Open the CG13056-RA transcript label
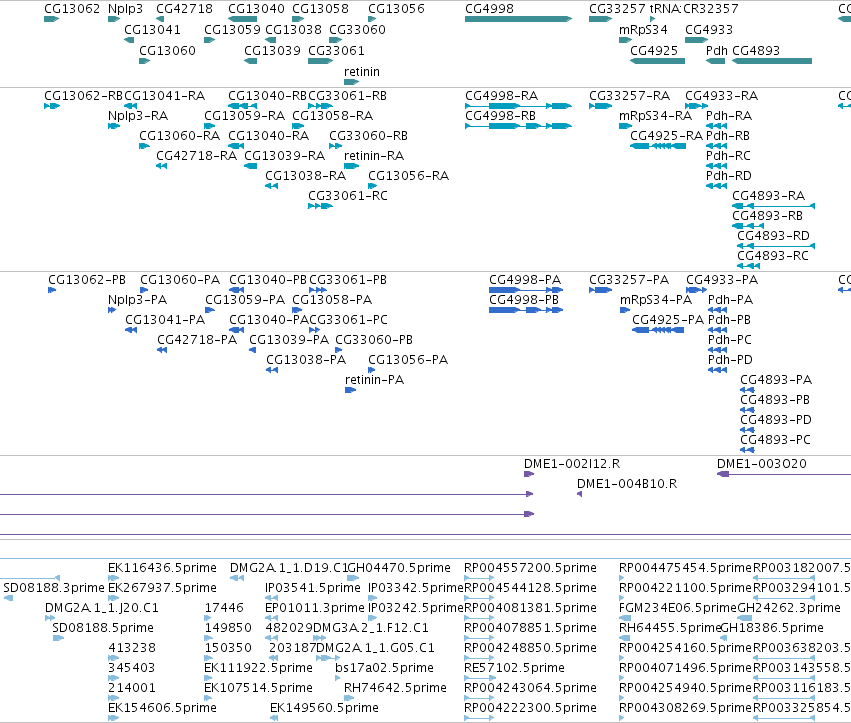Screen dimensions: 851x723 tap(409, 176)
